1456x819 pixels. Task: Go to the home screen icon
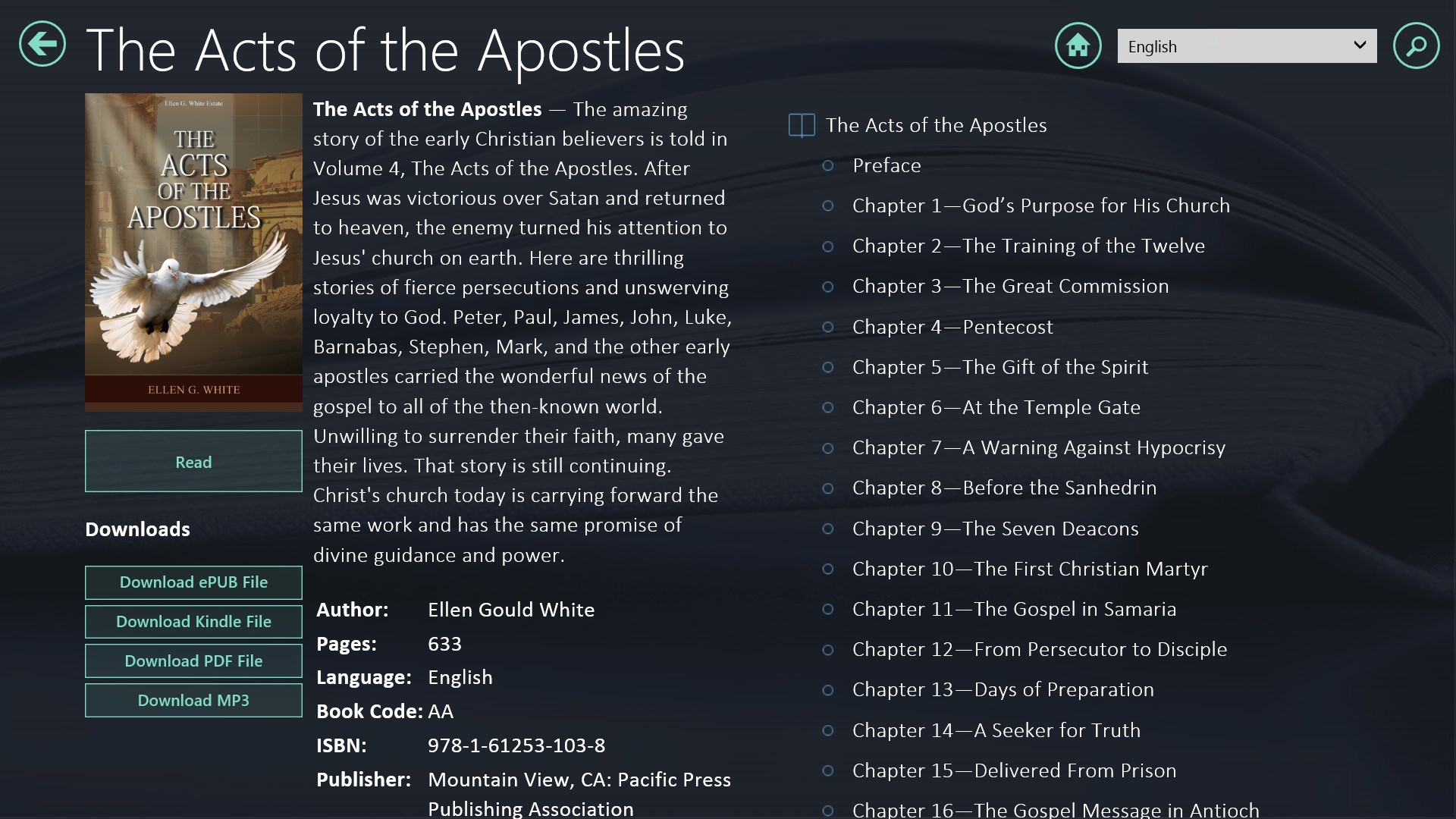1078,45
